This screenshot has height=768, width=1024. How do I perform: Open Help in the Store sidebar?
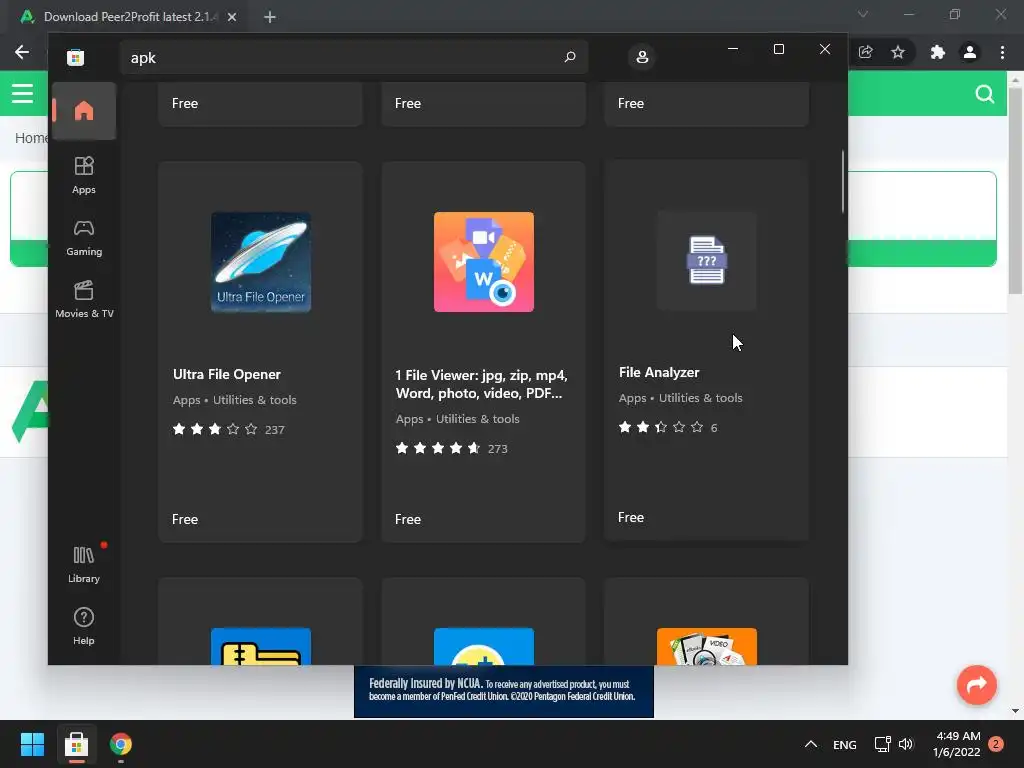coord(84,626)
